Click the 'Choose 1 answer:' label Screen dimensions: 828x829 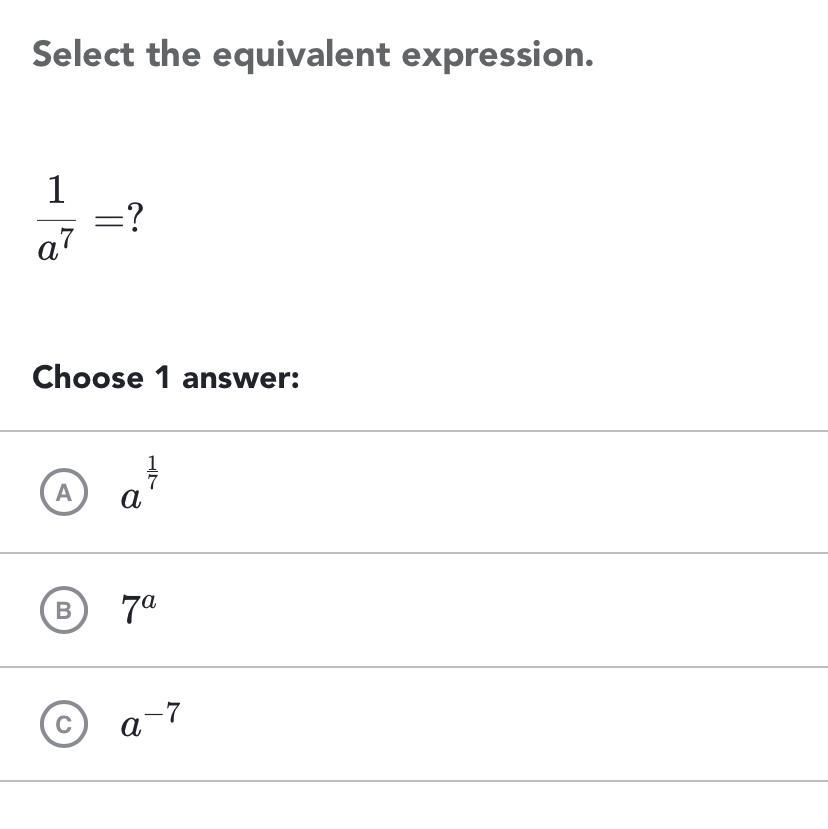pyautogui.click(x=166, y=378)
